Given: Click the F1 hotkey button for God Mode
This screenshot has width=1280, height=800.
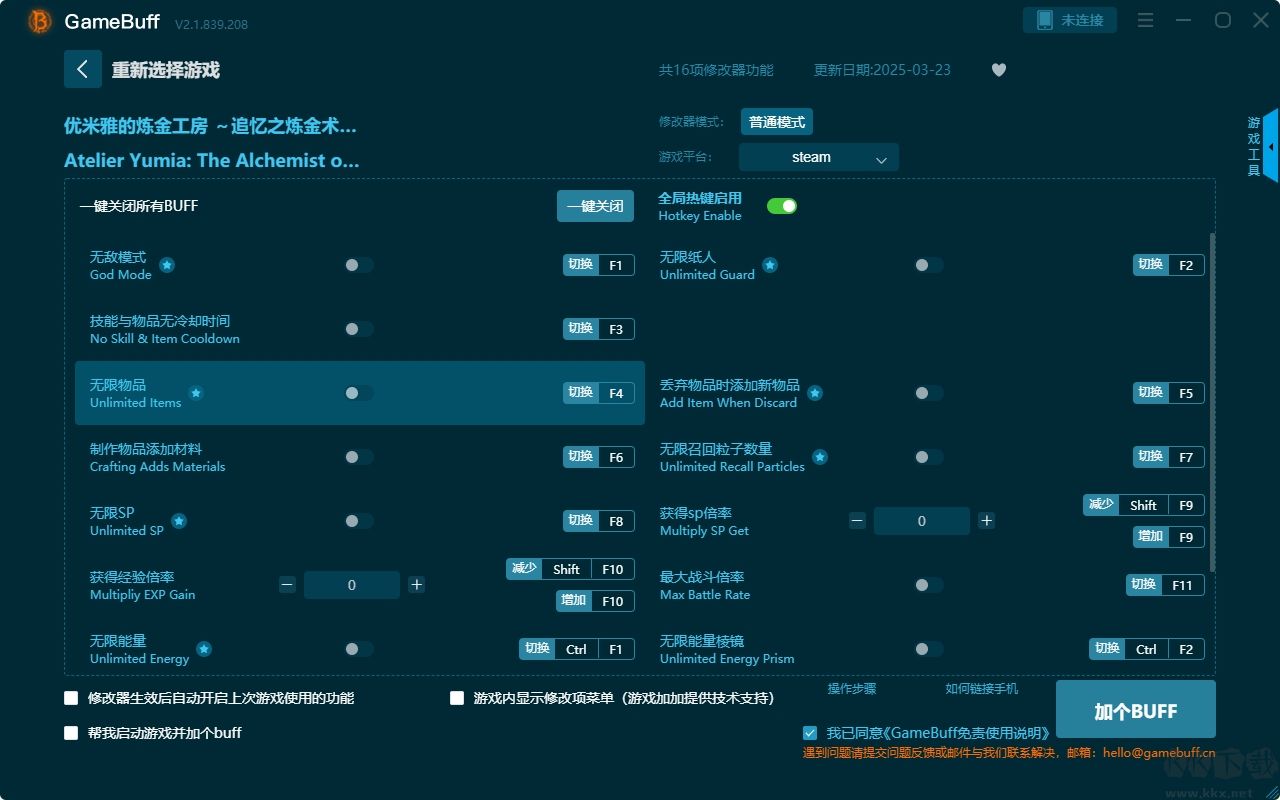Looking at the screenshot, I should point(599,265).
